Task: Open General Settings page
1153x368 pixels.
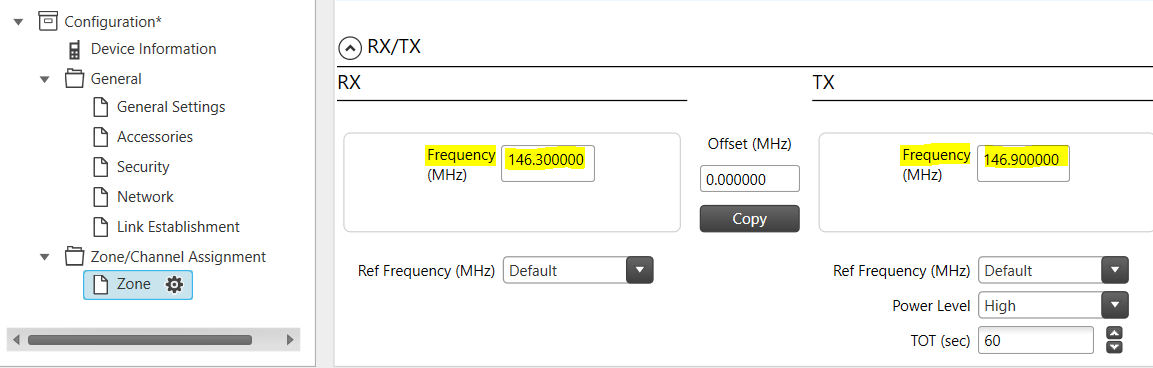Action: pos(160,107)
